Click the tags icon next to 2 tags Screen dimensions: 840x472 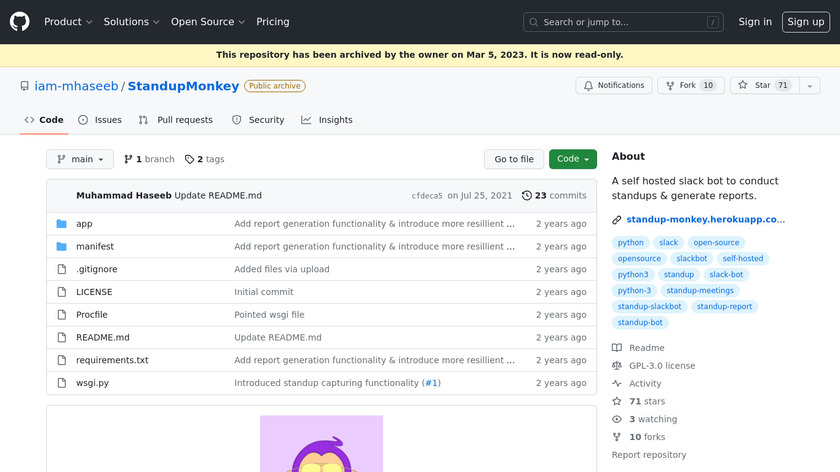pyautogui.click(x=189, y=159)
